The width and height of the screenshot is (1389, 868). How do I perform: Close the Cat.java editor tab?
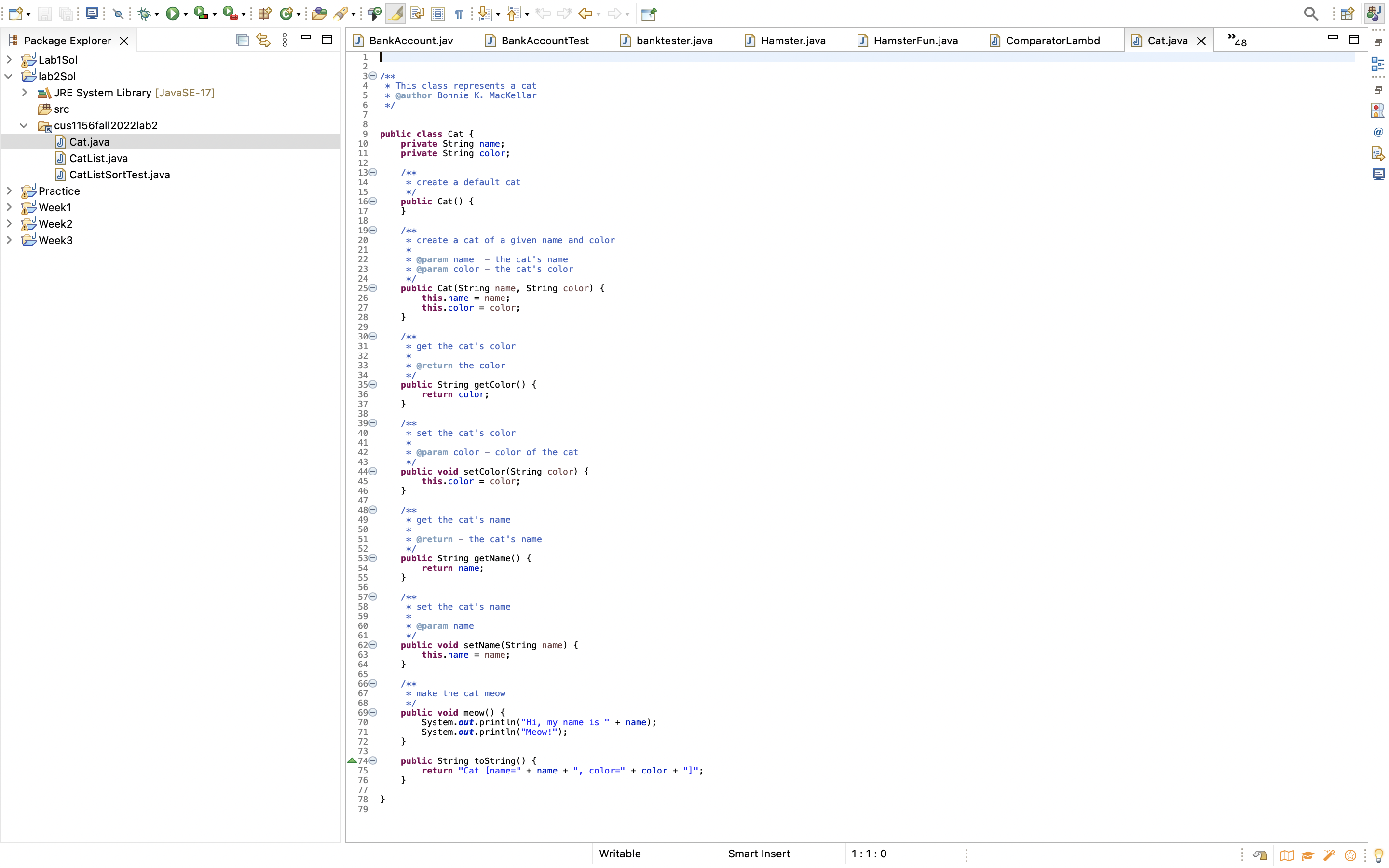coord(1201,40)
